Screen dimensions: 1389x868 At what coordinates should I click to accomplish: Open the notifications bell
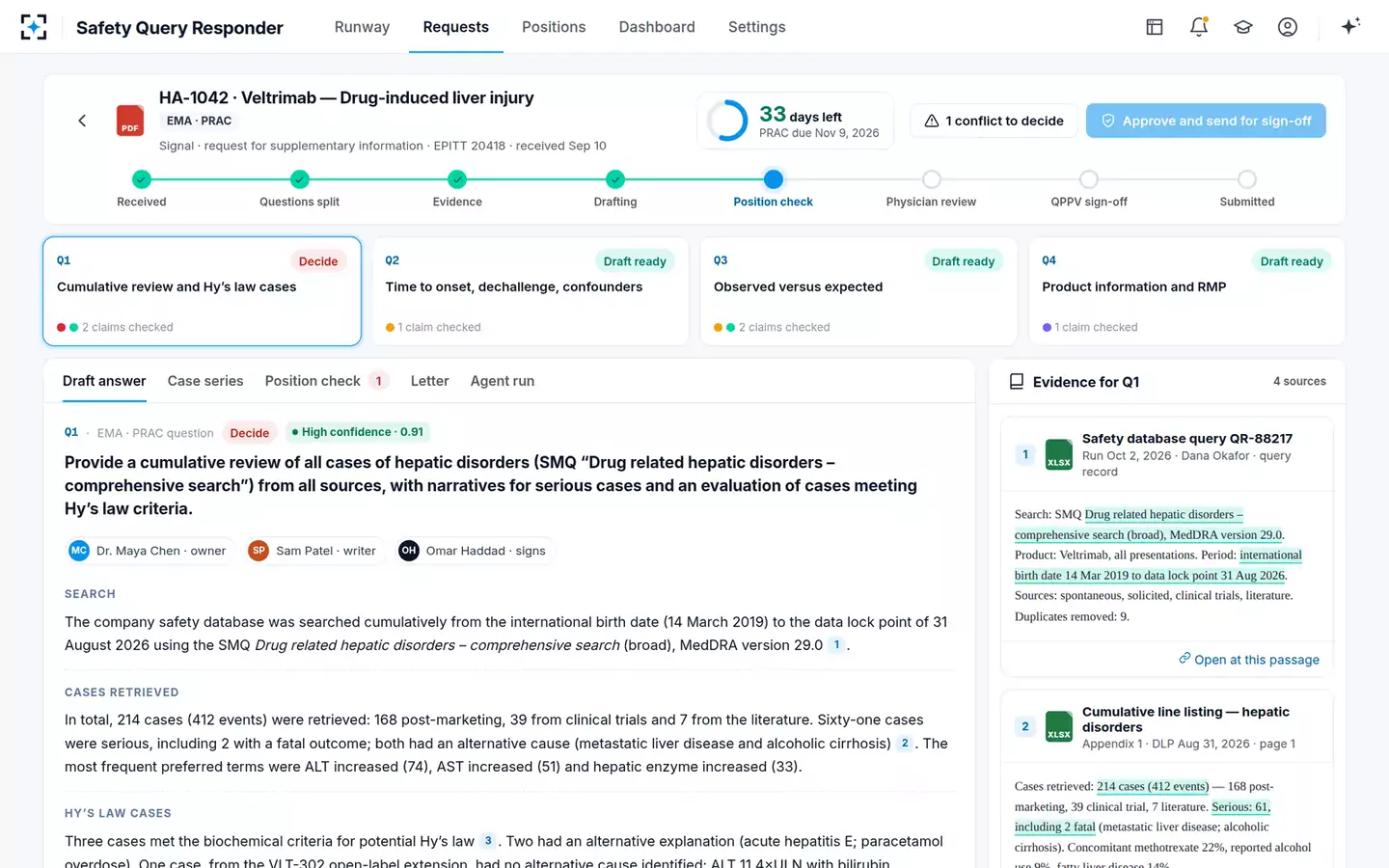[x=1199, y=27]
